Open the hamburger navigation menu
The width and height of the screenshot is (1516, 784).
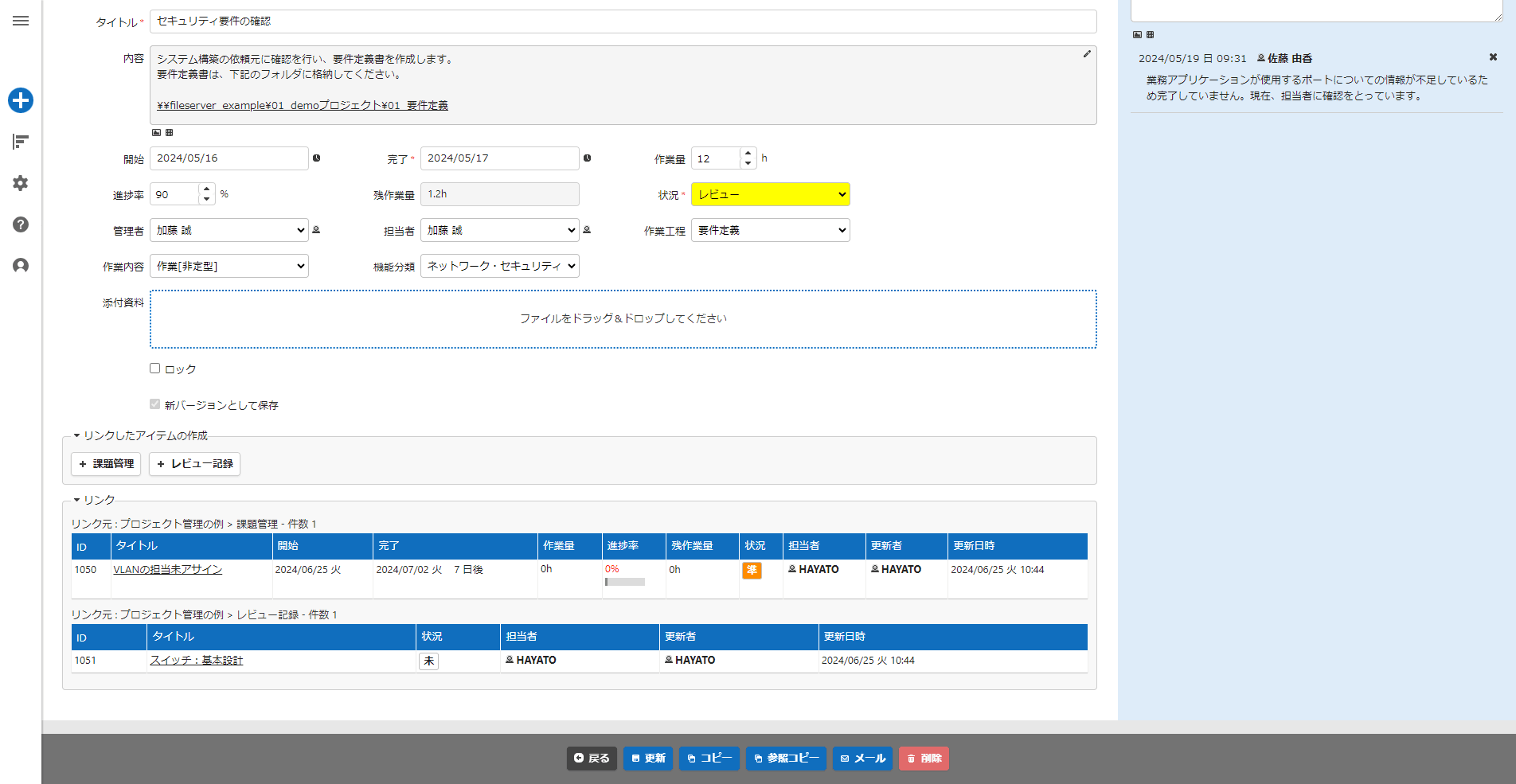point(21,21)
